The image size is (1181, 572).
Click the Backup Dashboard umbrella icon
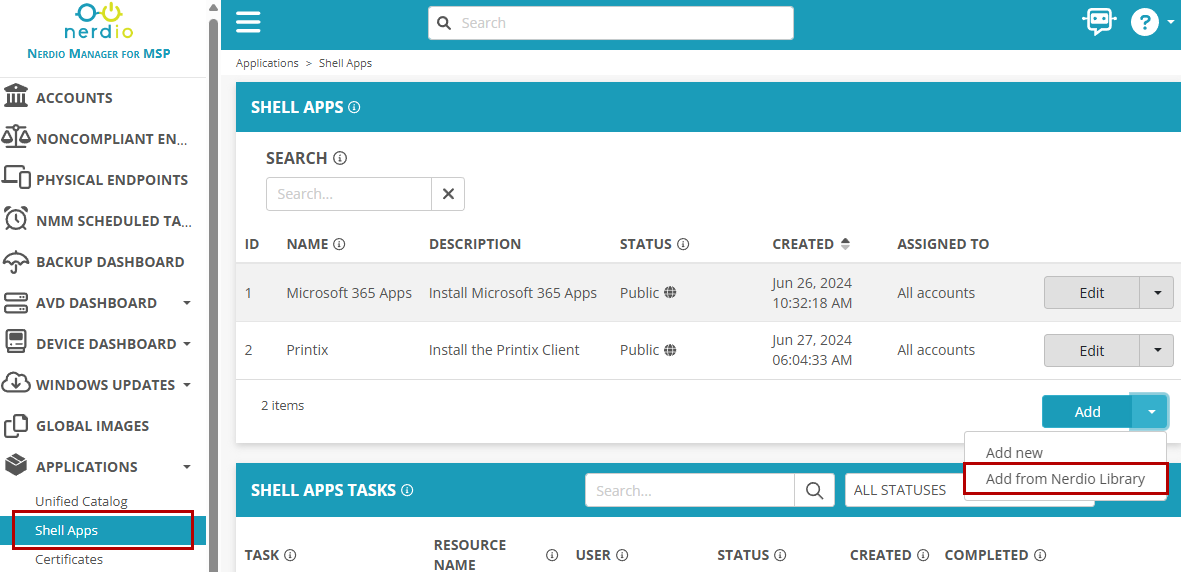[16, 262]
